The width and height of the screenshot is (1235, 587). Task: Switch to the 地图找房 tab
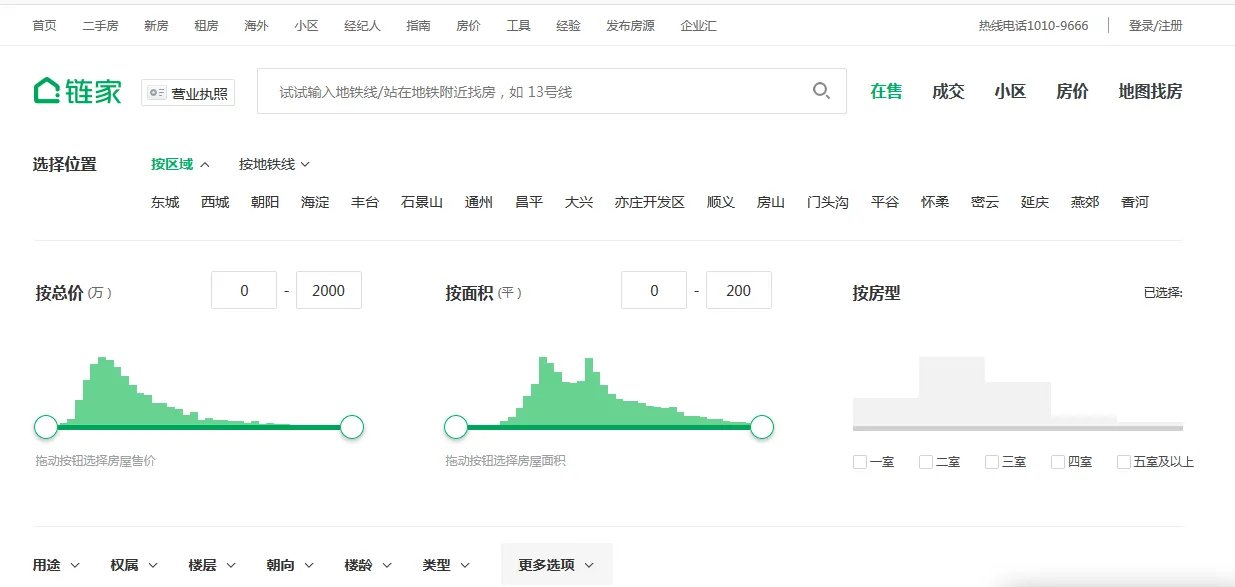point(1148,91)
